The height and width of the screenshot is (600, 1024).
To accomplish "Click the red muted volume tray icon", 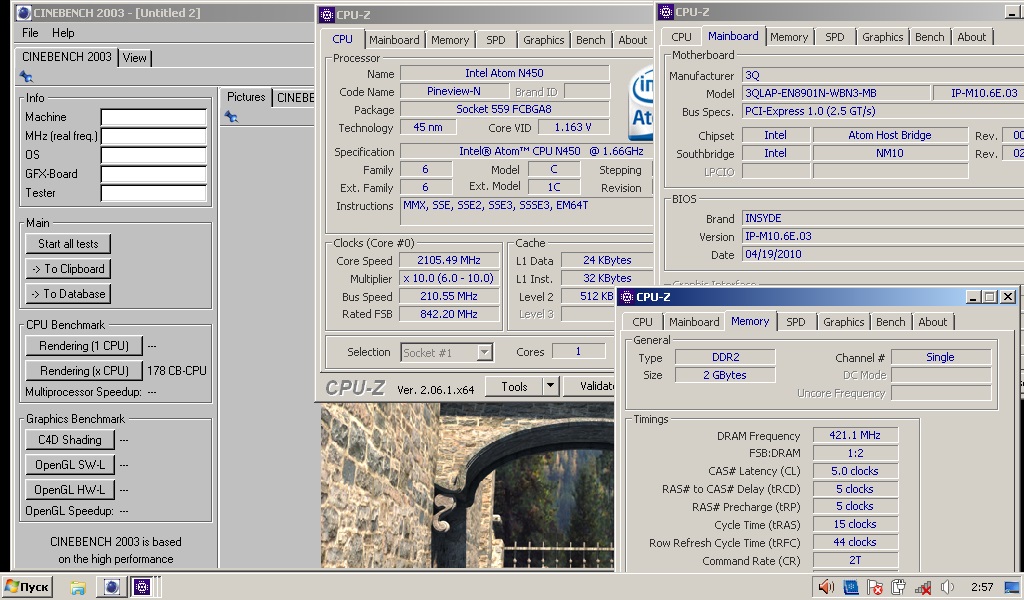I will pyautogui.click(x=826, y=588).
